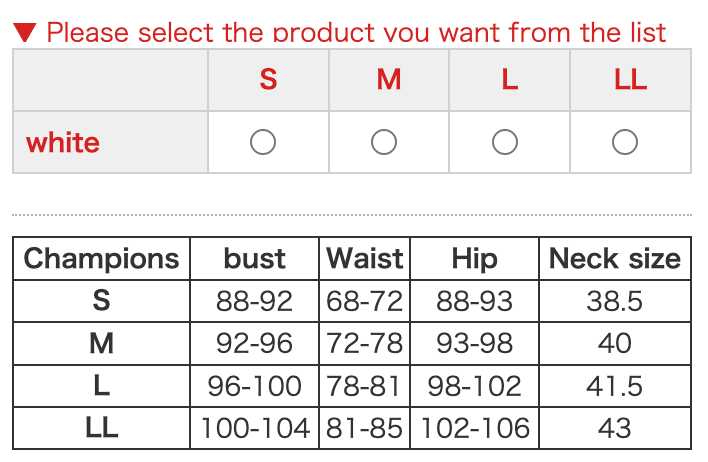Click the neck size 43 cell

[615, 429]
